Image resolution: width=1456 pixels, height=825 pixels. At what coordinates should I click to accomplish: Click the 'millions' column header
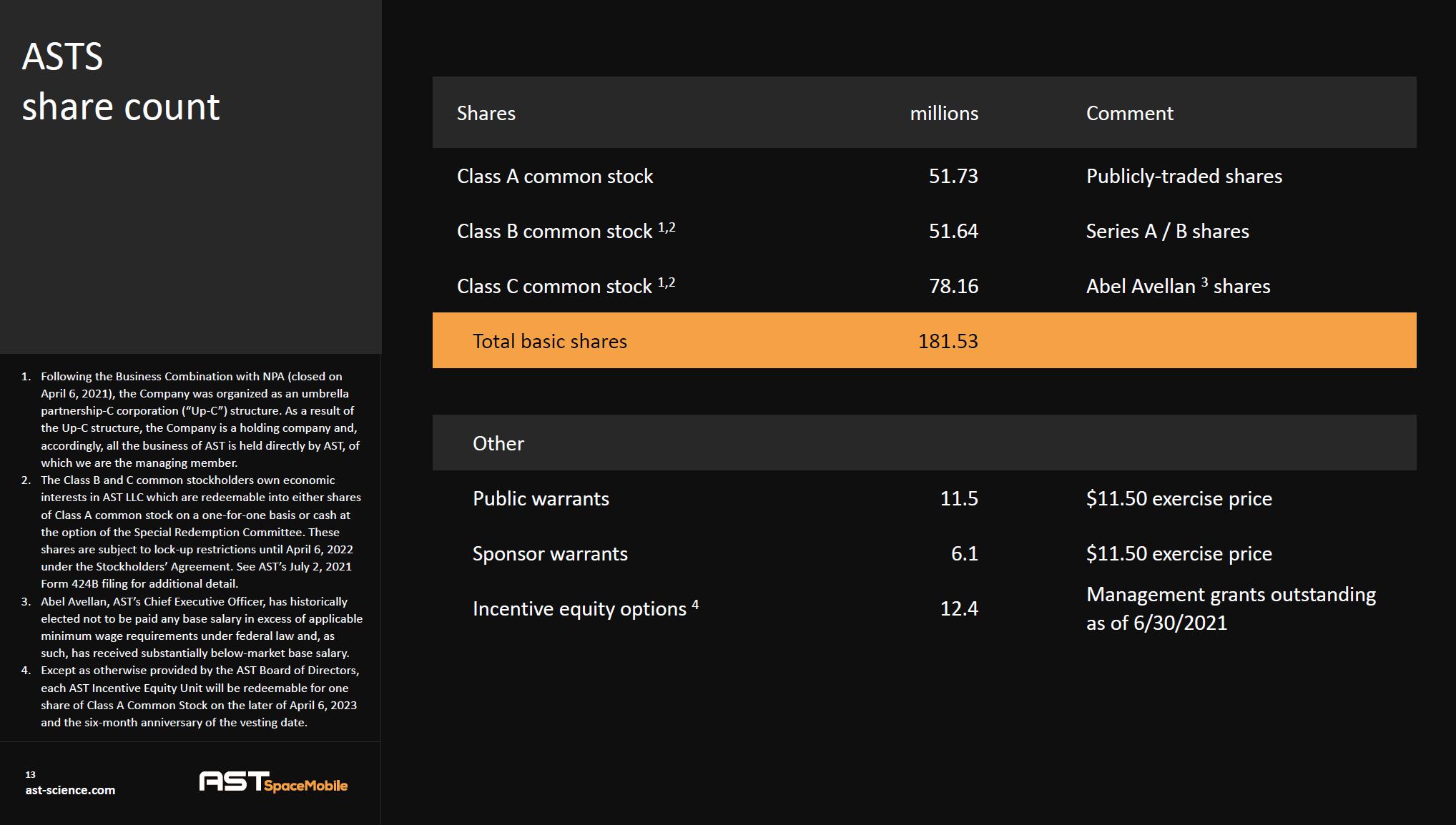click(944, 113)
